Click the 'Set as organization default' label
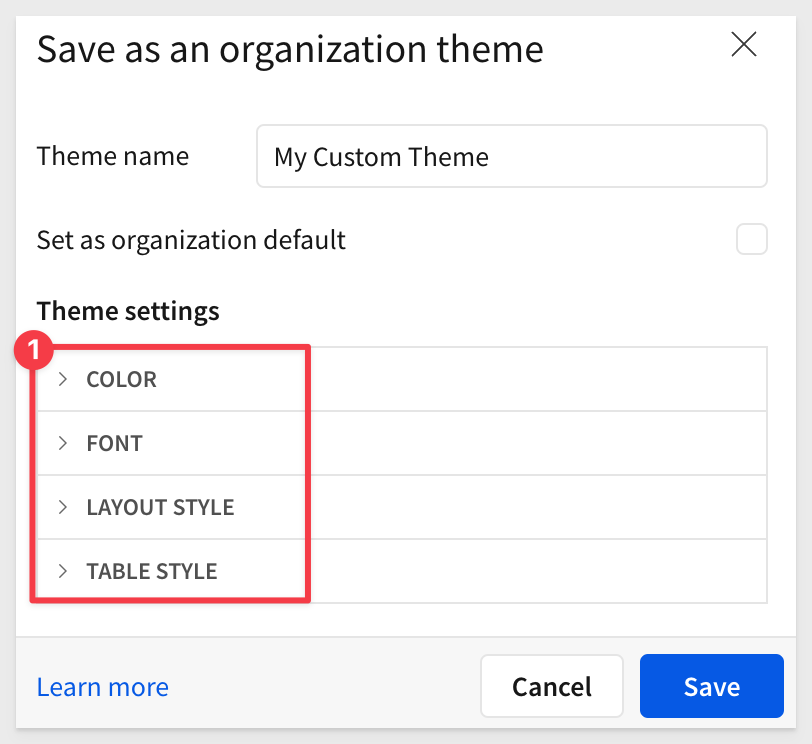The height and width of the screenshot is (744, 812). [x=191, y=240]
